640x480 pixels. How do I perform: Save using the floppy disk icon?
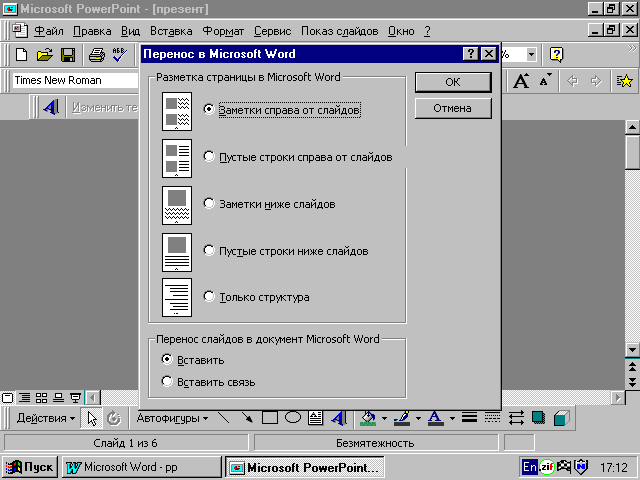click(x=68, y=54)
